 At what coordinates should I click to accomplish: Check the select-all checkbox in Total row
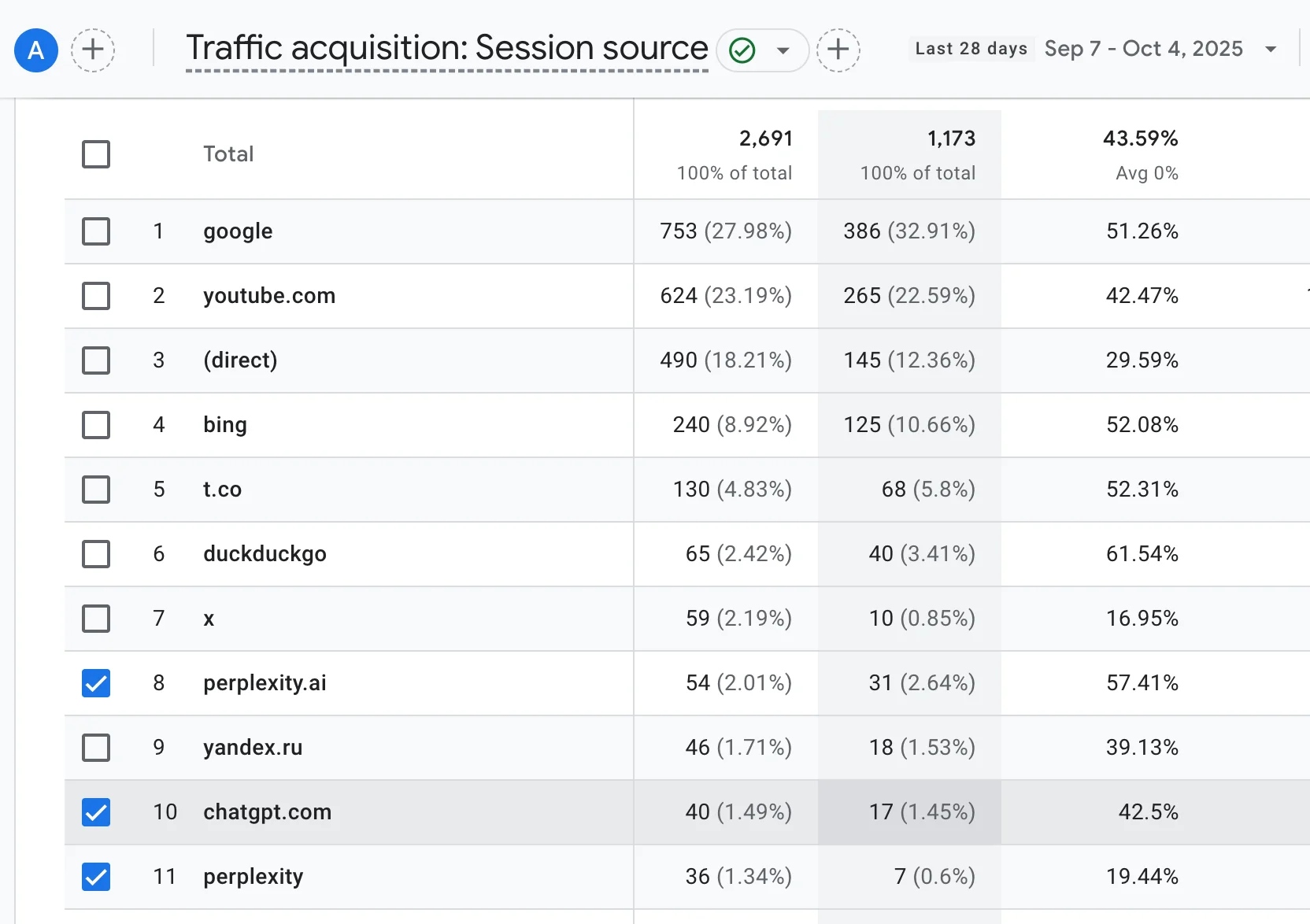tap(96, 154)
